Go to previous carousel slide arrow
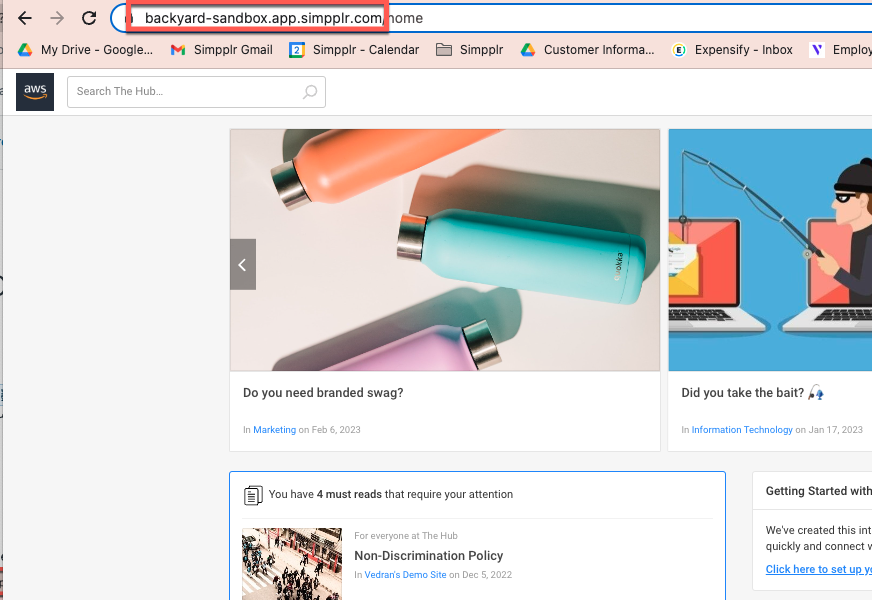The height and width of the screenshot is (600, 872). 243,265
